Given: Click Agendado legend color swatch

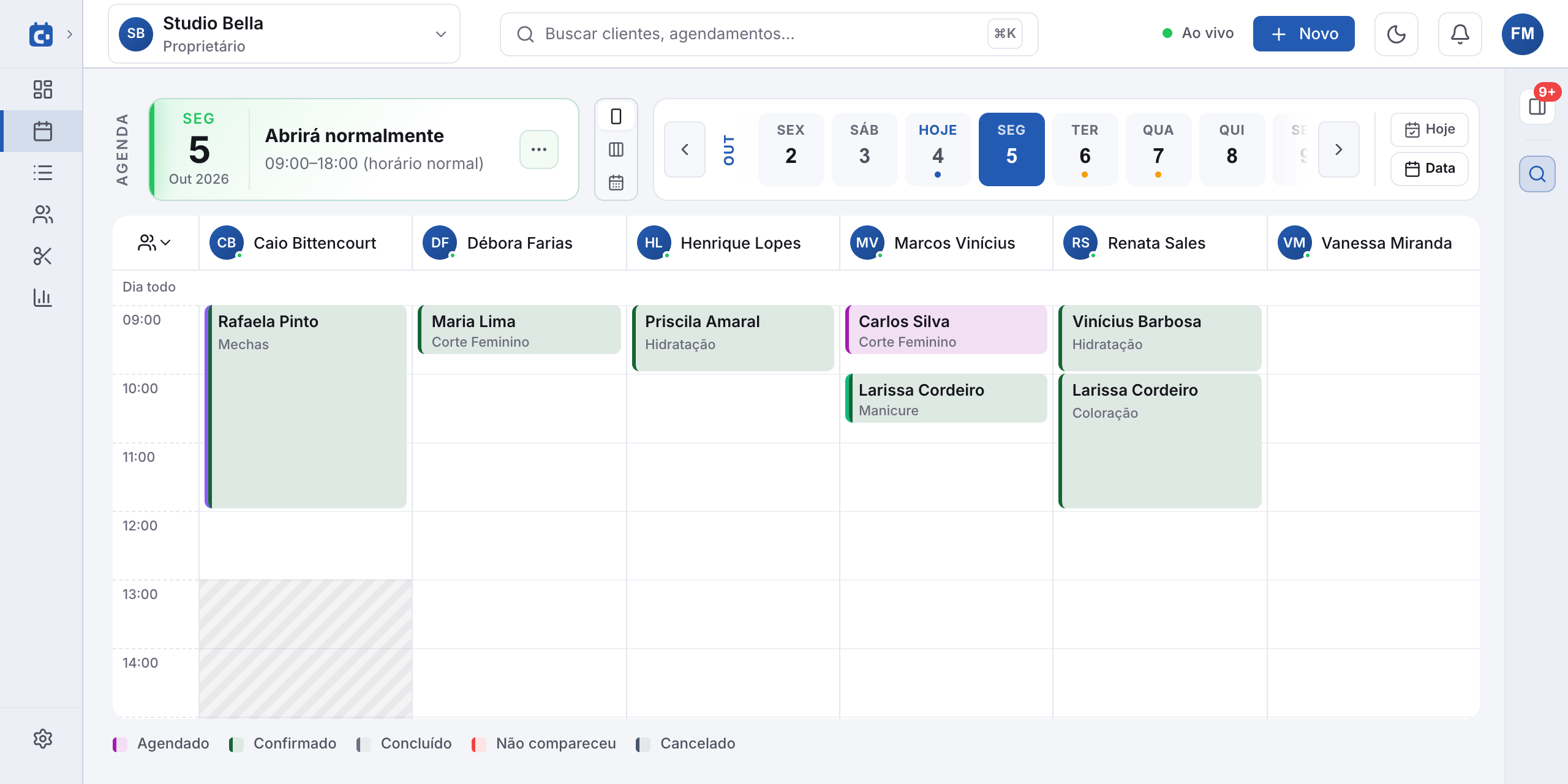Looking at the screenshot, I should [120, 744].
